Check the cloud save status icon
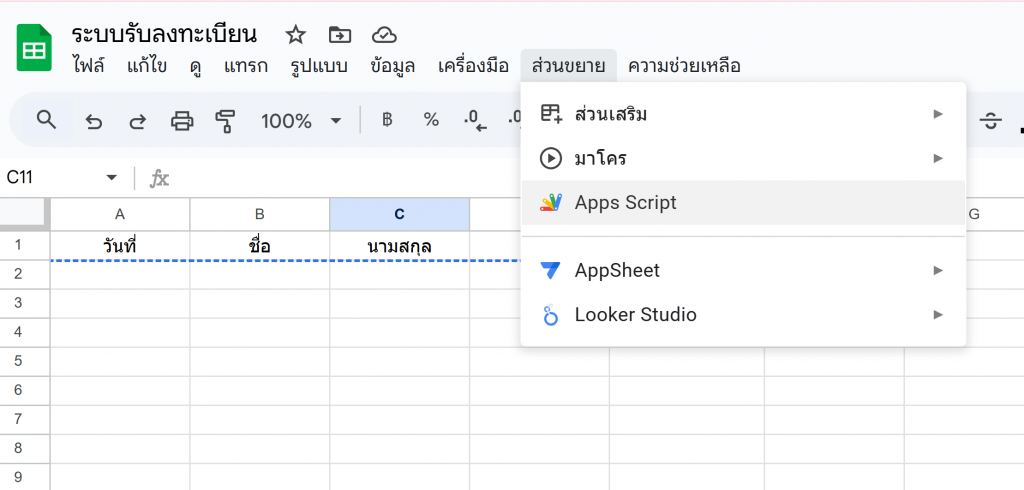Screen dimensions: 1024x490 coord(384,35)
